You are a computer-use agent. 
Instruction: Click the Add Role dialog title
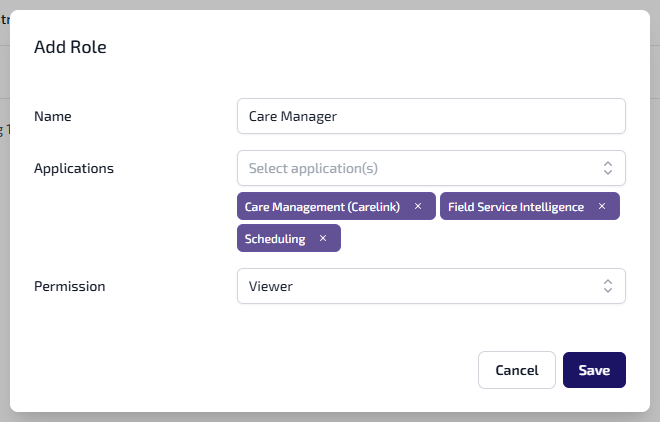point(70,46)
